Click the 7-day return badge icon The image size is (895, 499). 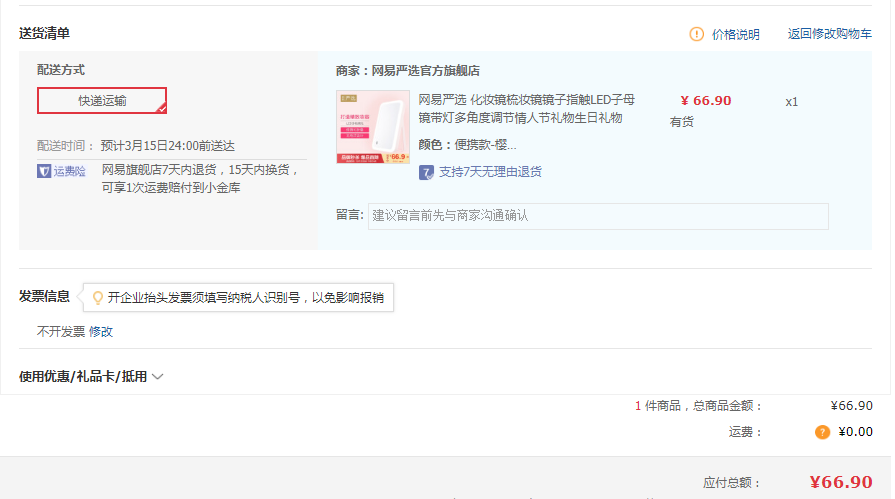click(426, 172)
